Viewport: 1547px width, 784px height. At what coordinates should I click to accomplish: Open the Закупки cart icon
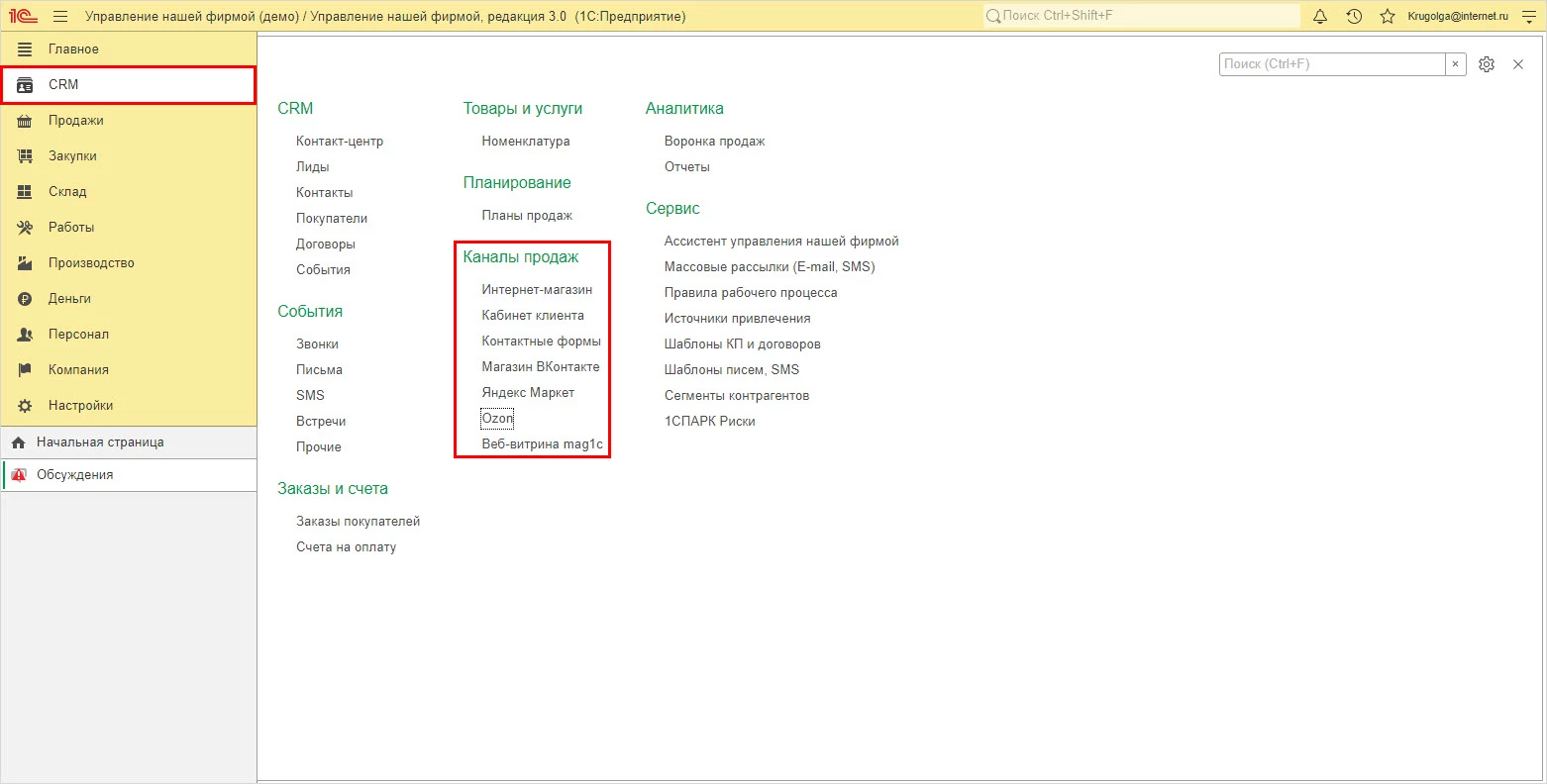coord(26,156)
